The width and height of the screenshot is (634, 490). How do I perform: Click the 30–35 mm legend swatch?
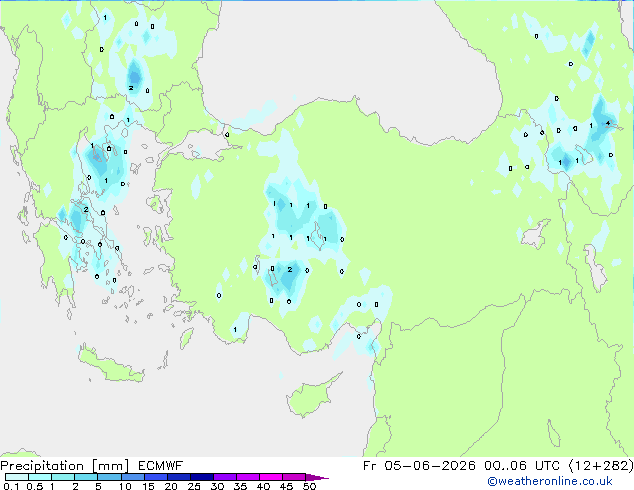tap(224, 477)
